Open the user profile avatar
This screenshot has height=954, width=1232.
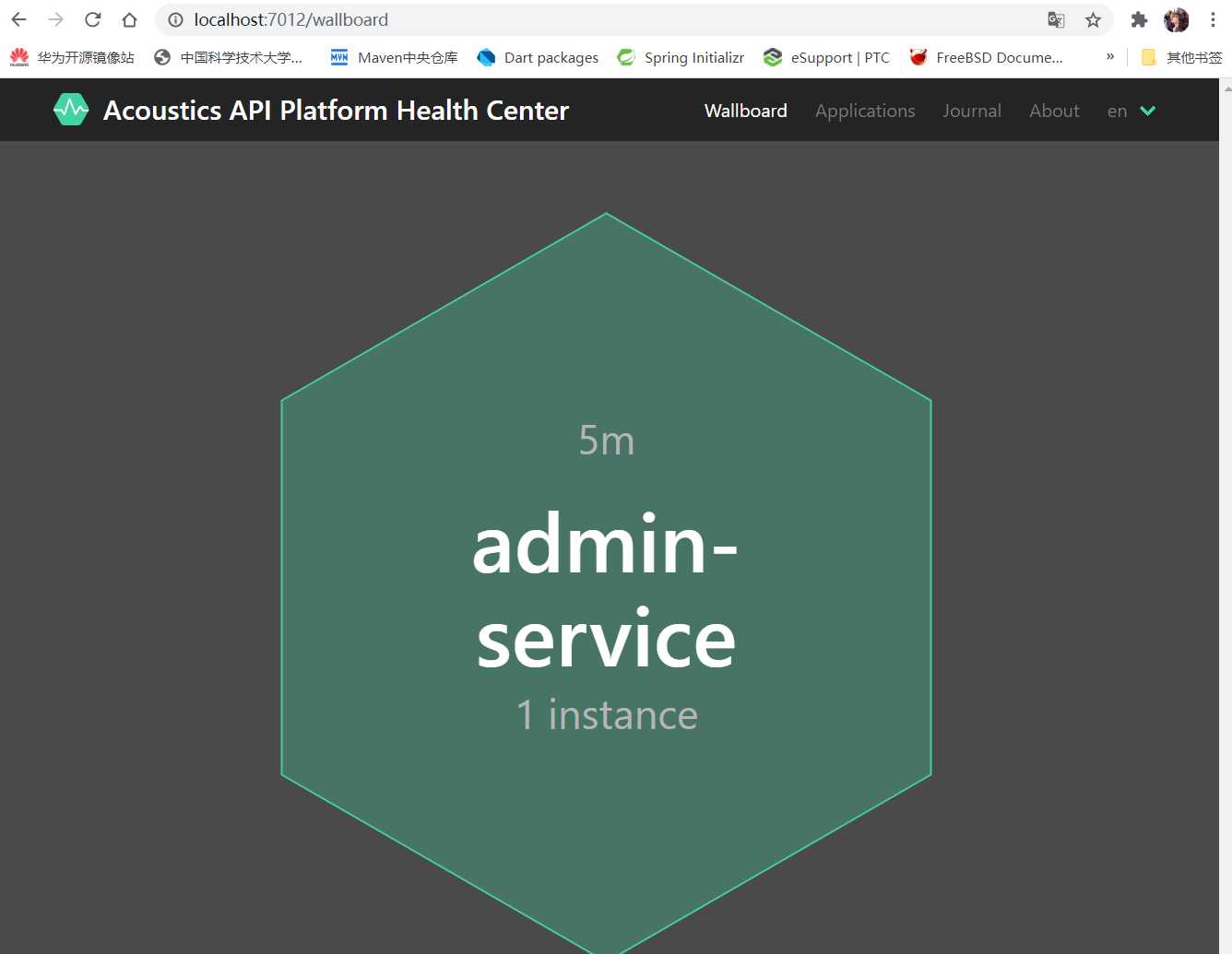point(1176,19)
